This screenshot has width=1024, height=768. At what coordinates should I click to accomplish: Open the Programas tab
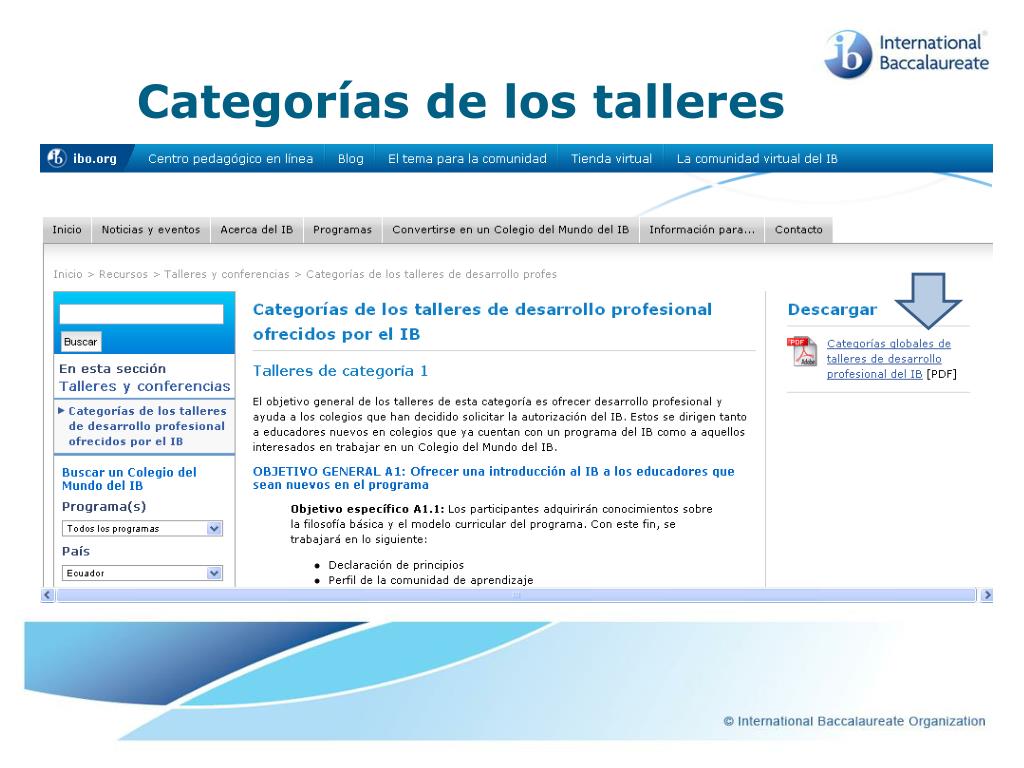tap(342, 230)
